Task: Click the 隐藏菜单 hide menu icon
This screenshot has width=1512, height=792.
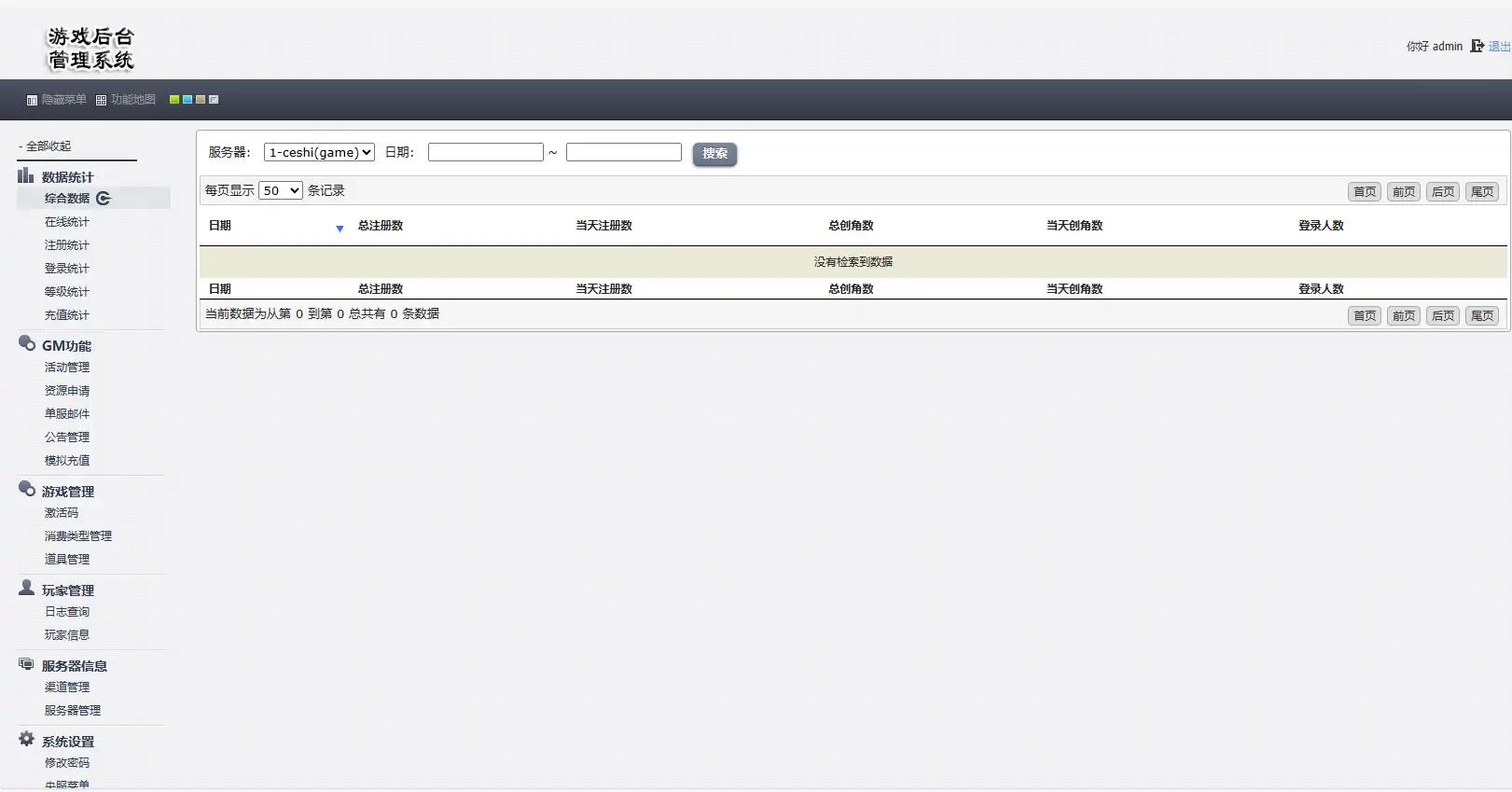Action: coord(32,100)
